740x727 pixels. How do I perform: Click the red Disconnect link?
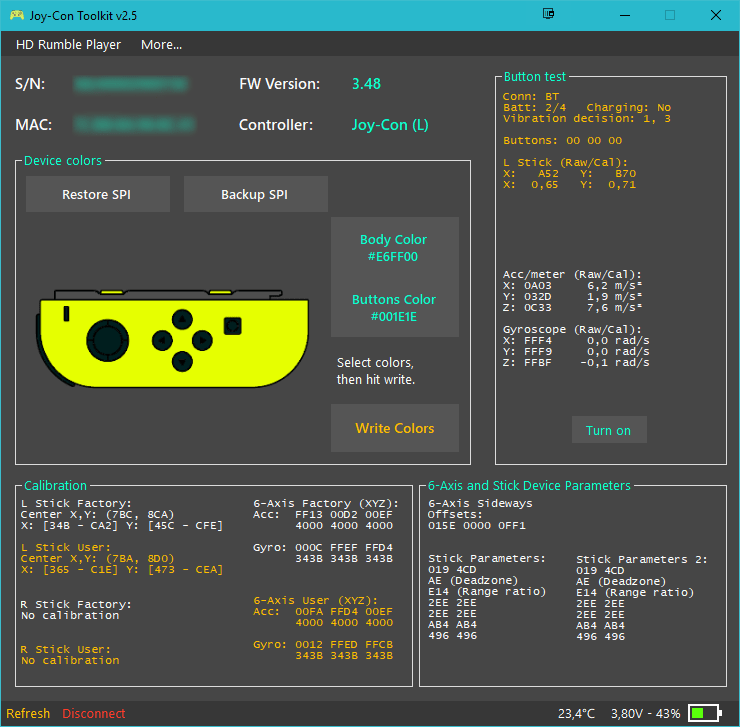93,713
